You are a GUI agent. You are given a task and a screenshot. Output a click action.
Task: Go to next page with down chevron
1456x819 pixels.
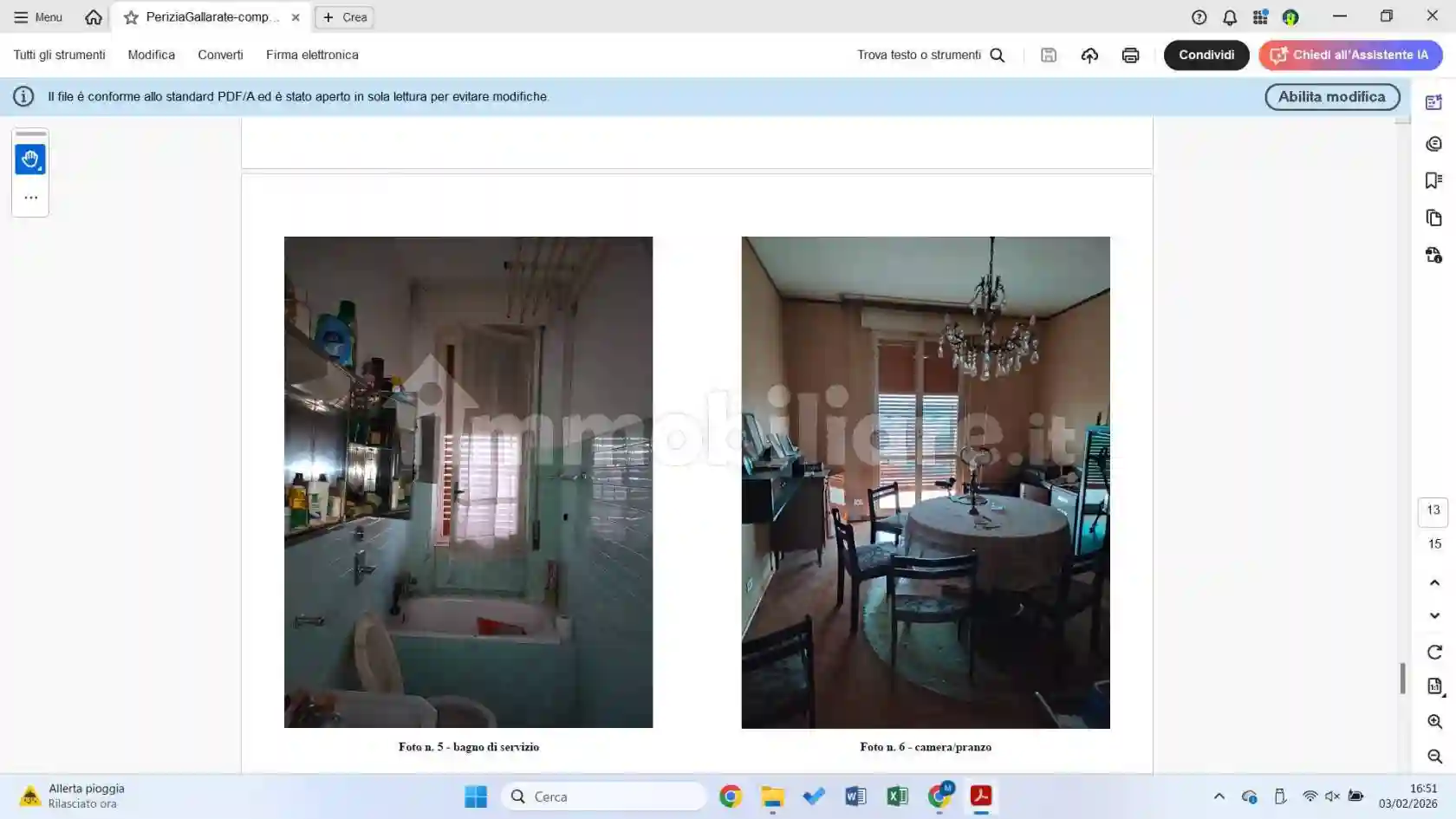tap(1434, 615)
